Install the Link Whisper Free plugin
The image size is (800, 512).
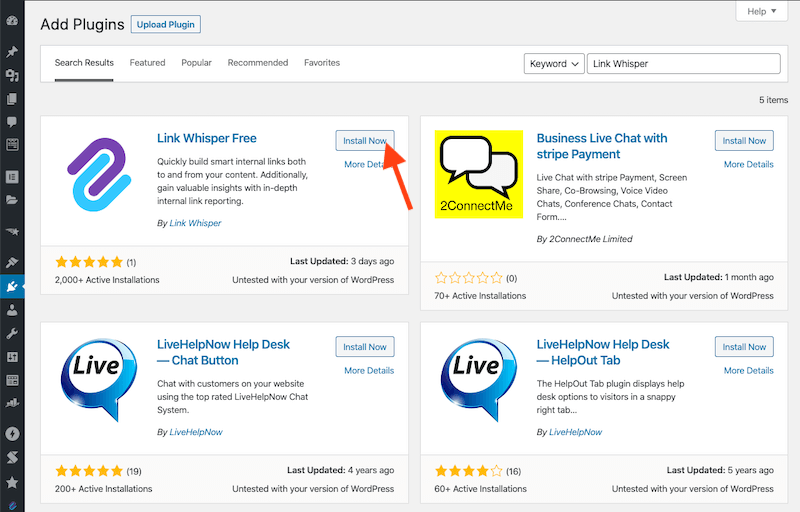(365, 141)
